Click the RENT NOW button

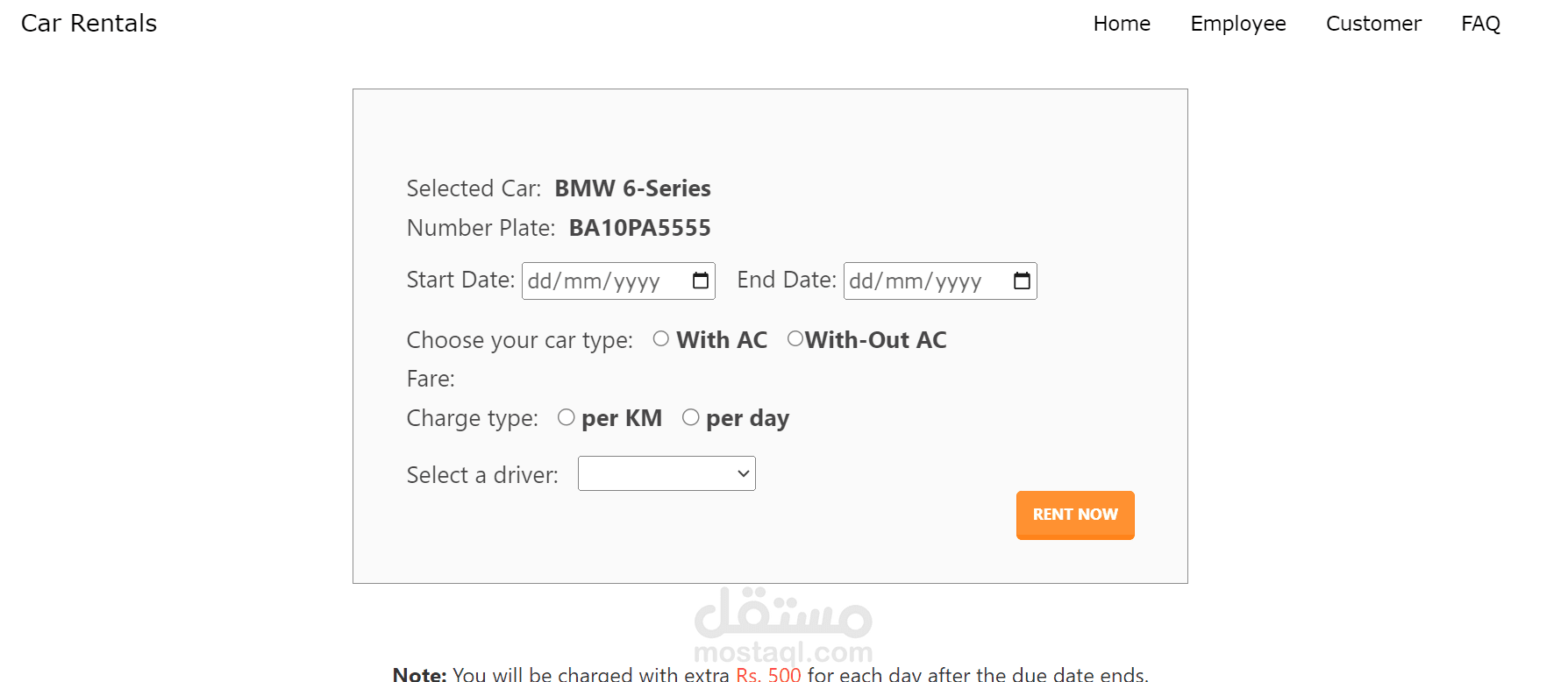click(1075, 515)
